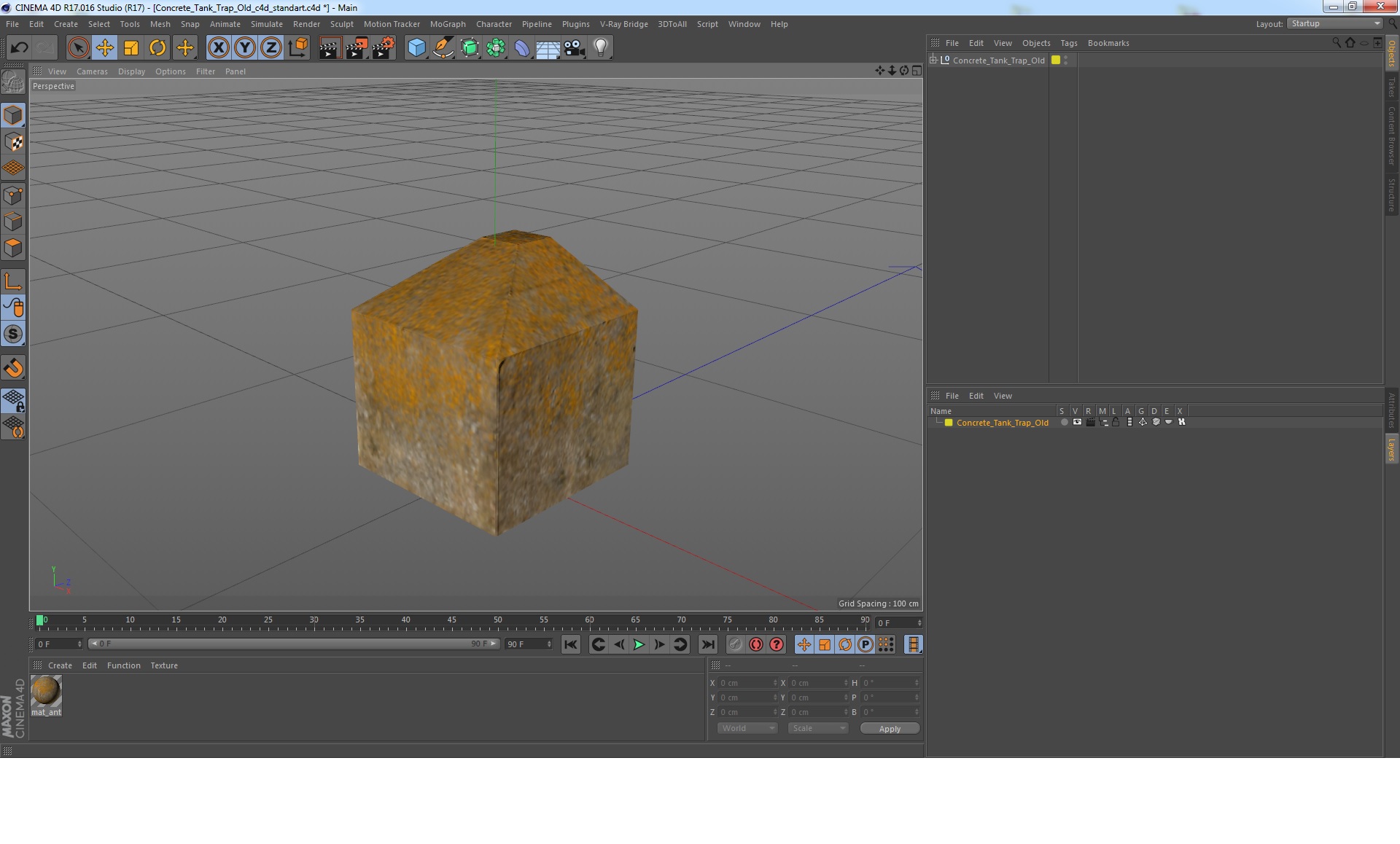Toggle visibility eye for Concrete_Tank_Trap_Old layer

pos(1077,422)
